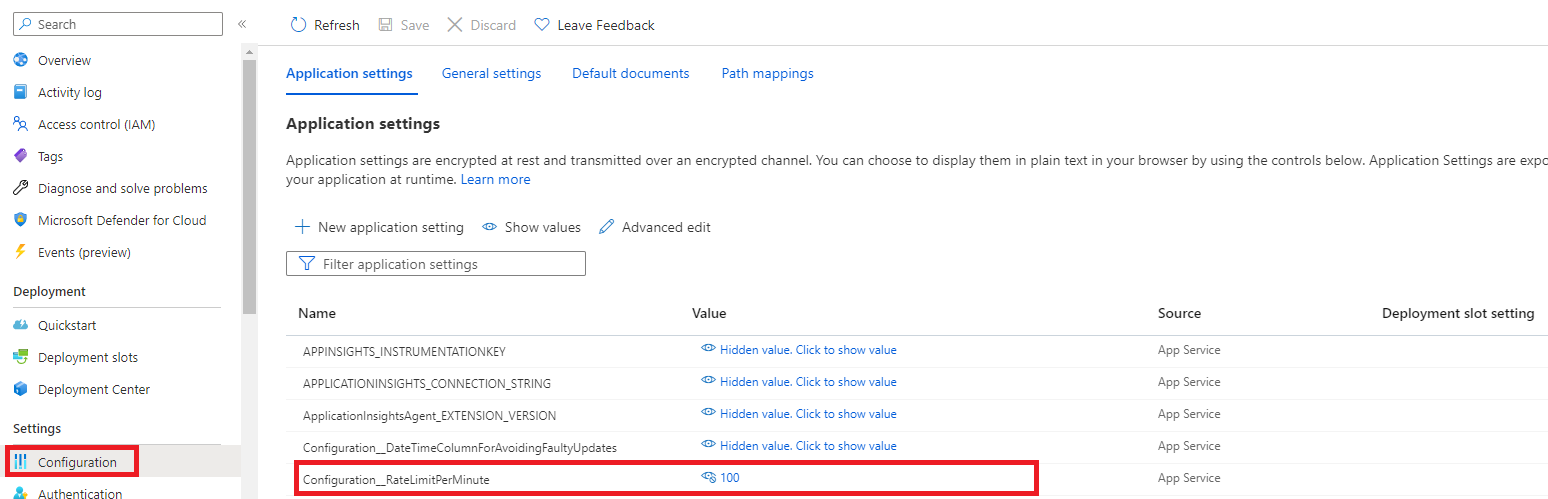Click the funnel filter icon
Image resolution: width=1548 pixels, height=499 pixels.
[x=307, y=264]
